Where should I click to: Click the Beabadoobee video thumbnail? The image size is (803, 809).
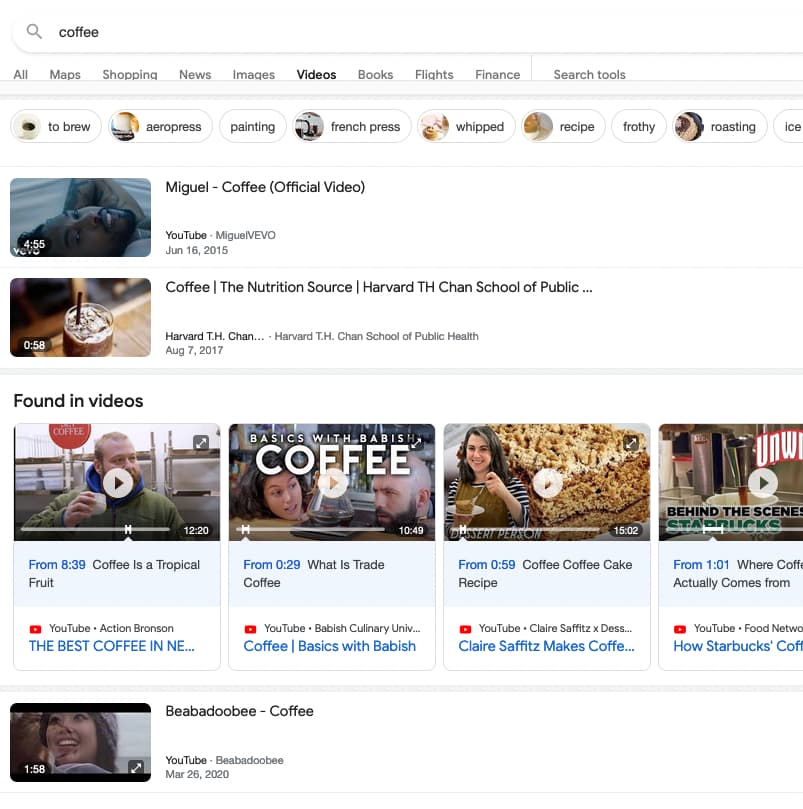(x=81, y=742)
